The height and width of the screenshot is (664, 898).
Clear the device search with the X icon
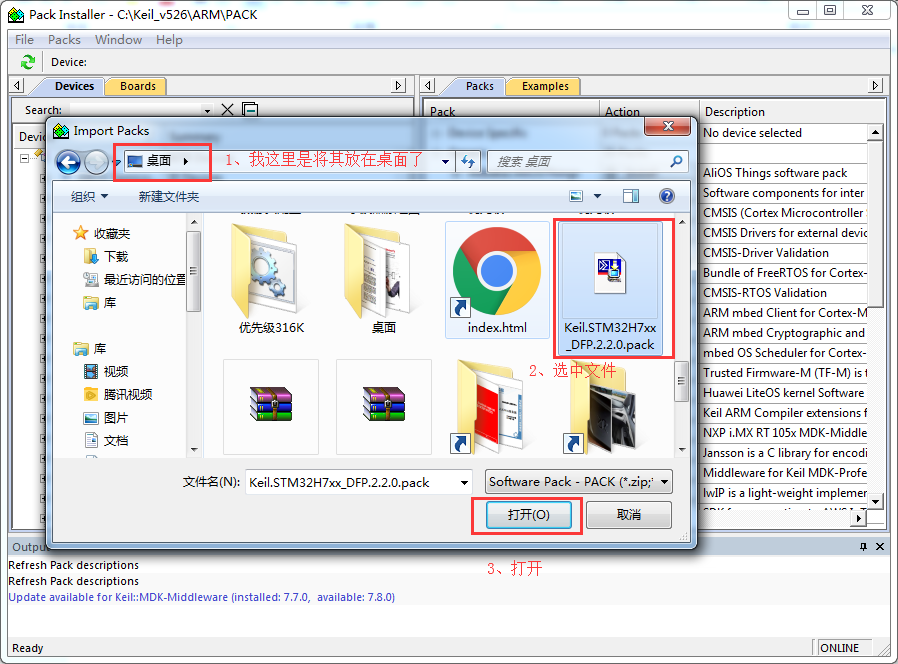tap(228, 110)
